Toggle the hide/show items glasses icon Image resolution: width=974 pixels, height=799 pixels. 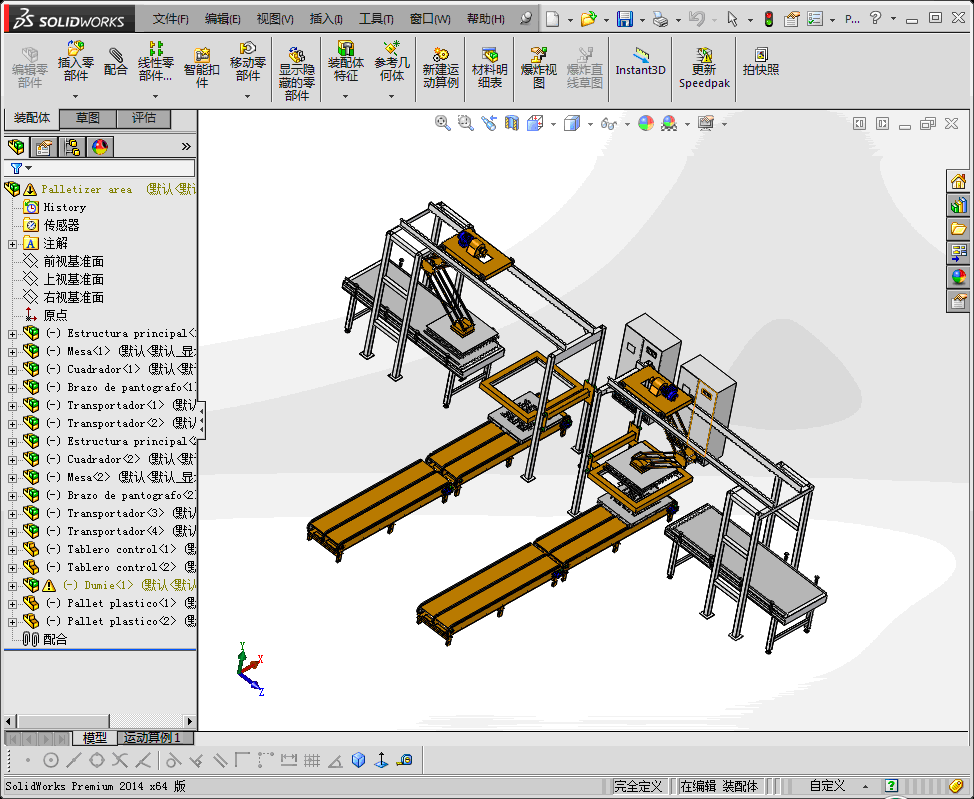point(607,123)
